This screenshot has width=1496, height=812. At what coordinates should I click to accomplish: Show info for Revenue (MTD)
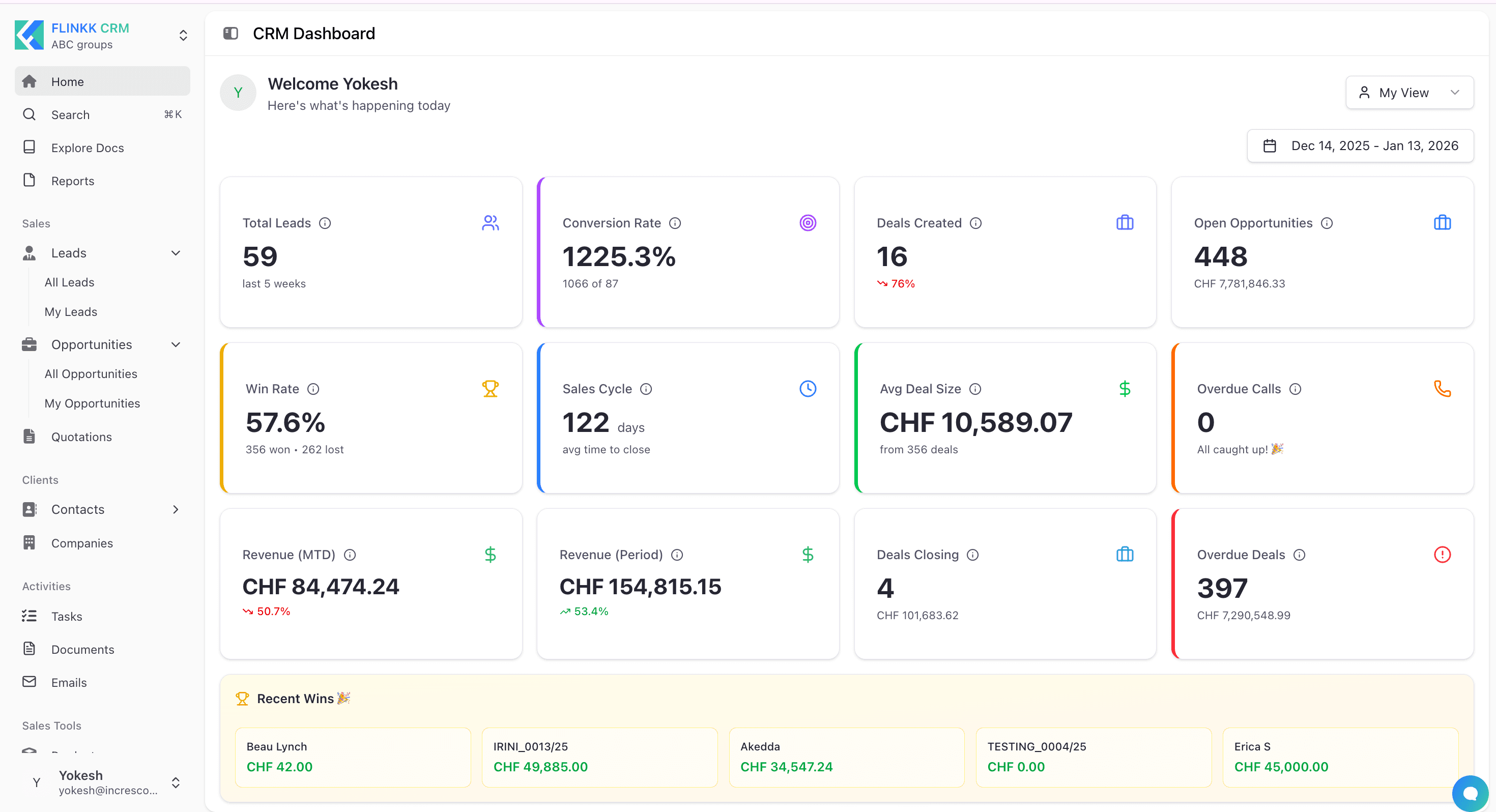tap(350, 555)
